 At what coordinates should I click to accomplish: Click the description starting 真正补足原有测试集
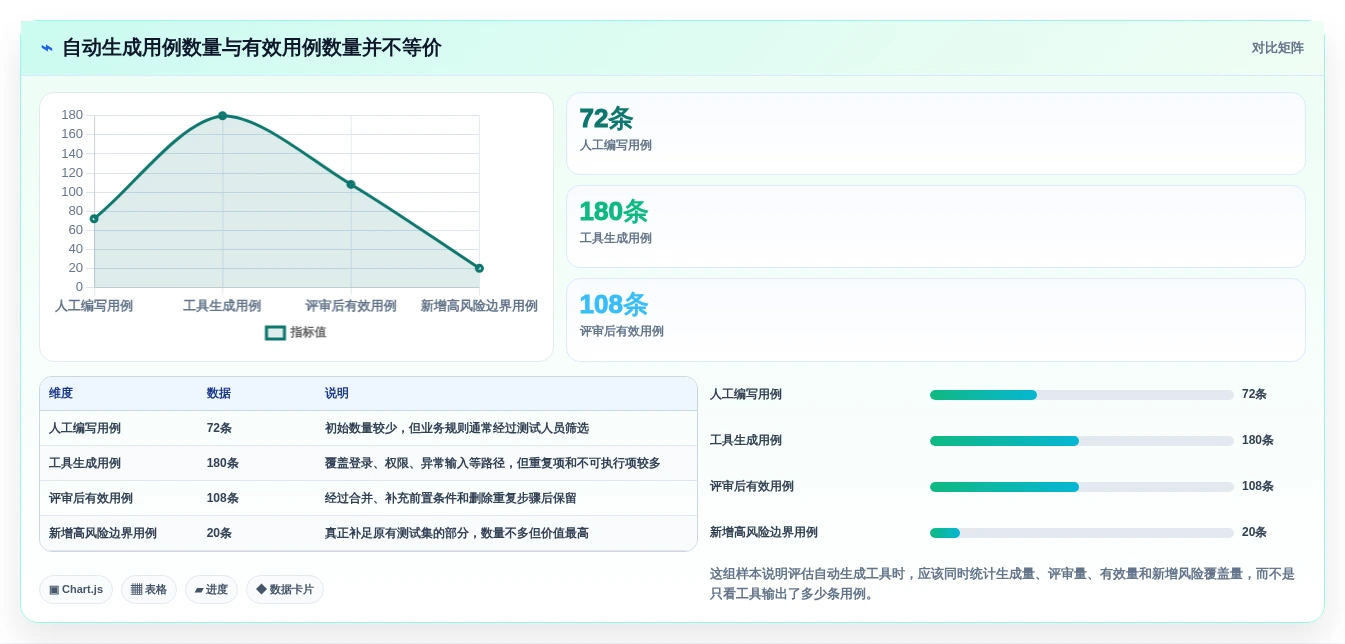click(457, 533)
